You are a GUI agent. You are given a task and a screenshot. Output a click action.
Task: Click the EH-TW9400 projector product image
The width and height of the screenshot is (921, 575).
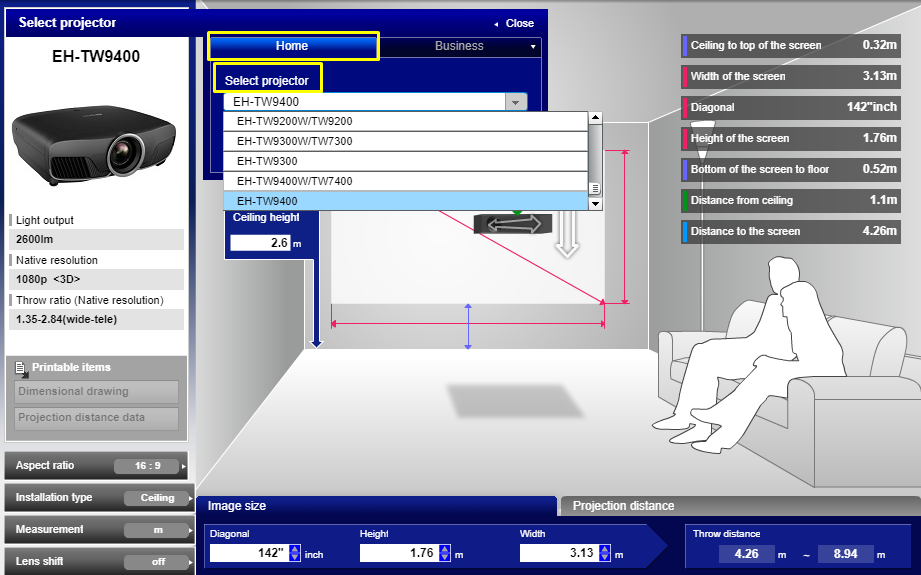[x=94, y=144]
